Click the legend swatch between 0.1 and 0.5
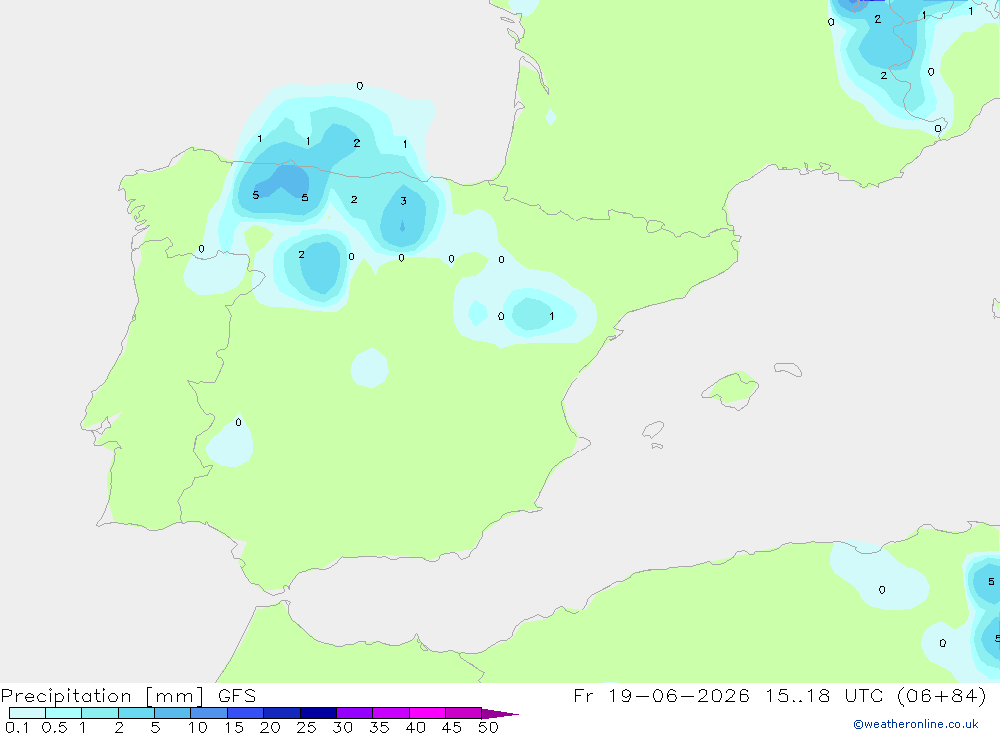 (x=27, y=713)
